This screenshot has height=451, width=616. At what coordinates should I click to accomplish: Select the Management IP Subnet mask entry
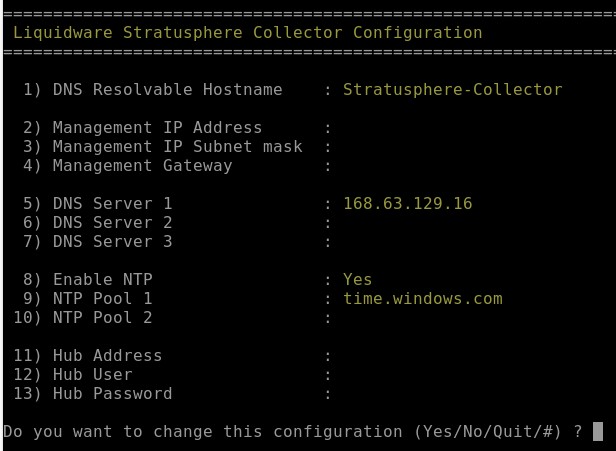(x=163, y=147)
